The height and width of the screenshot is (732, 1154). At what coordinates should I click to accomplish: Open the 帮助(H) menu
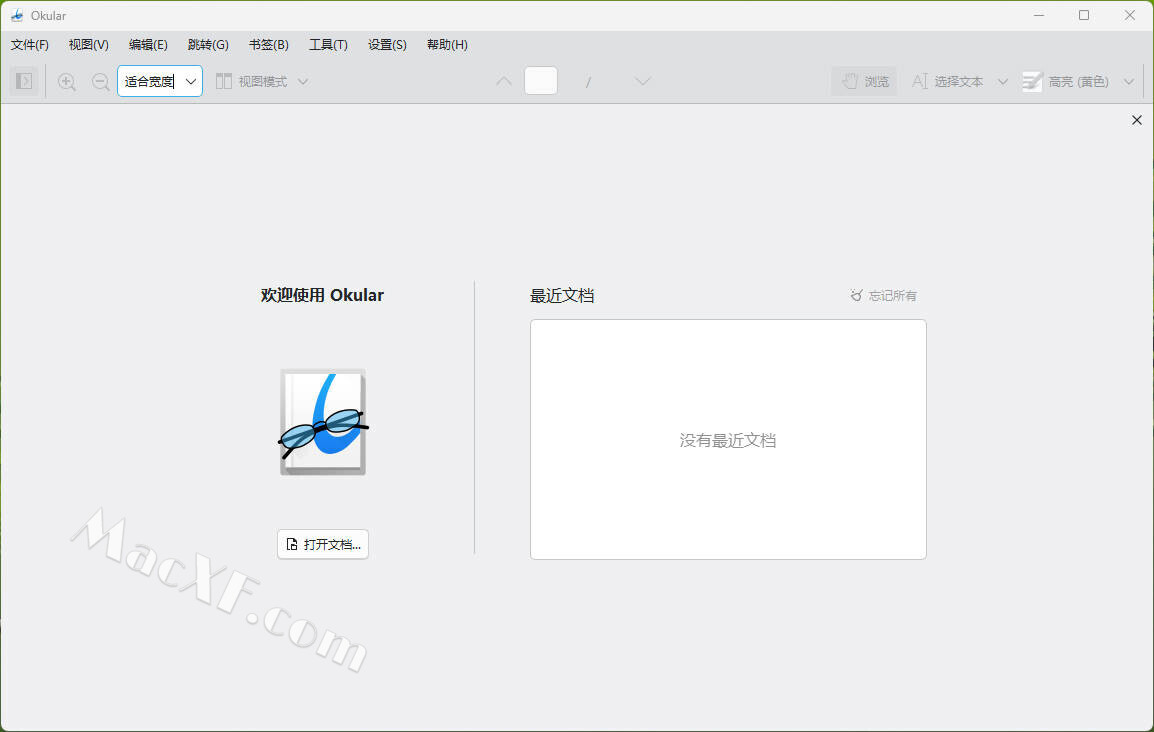pyautogui.click(x=447, y=45)
